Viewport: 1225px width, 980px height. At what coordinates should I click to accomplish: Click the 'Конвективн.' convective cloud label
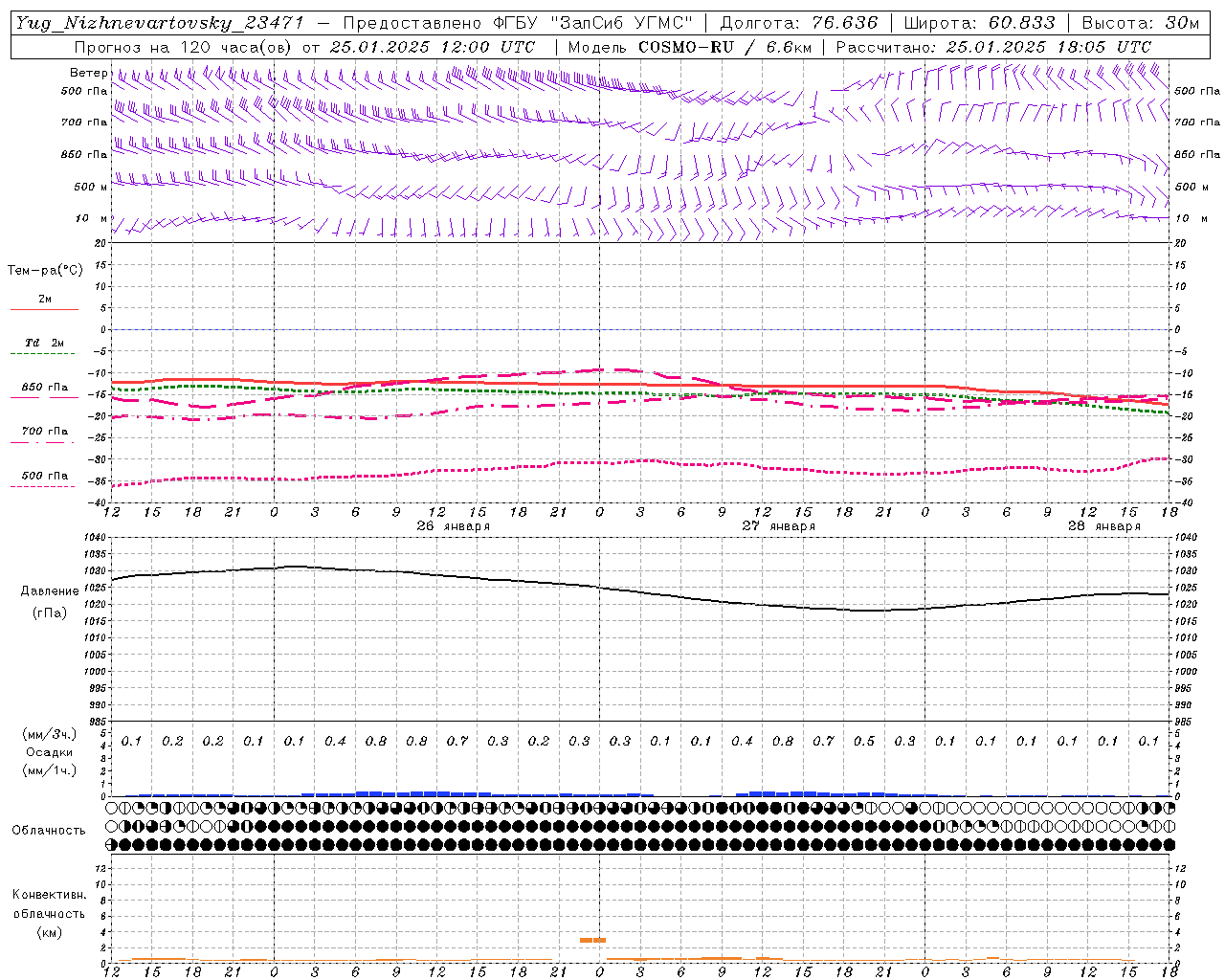click(49, 895)
